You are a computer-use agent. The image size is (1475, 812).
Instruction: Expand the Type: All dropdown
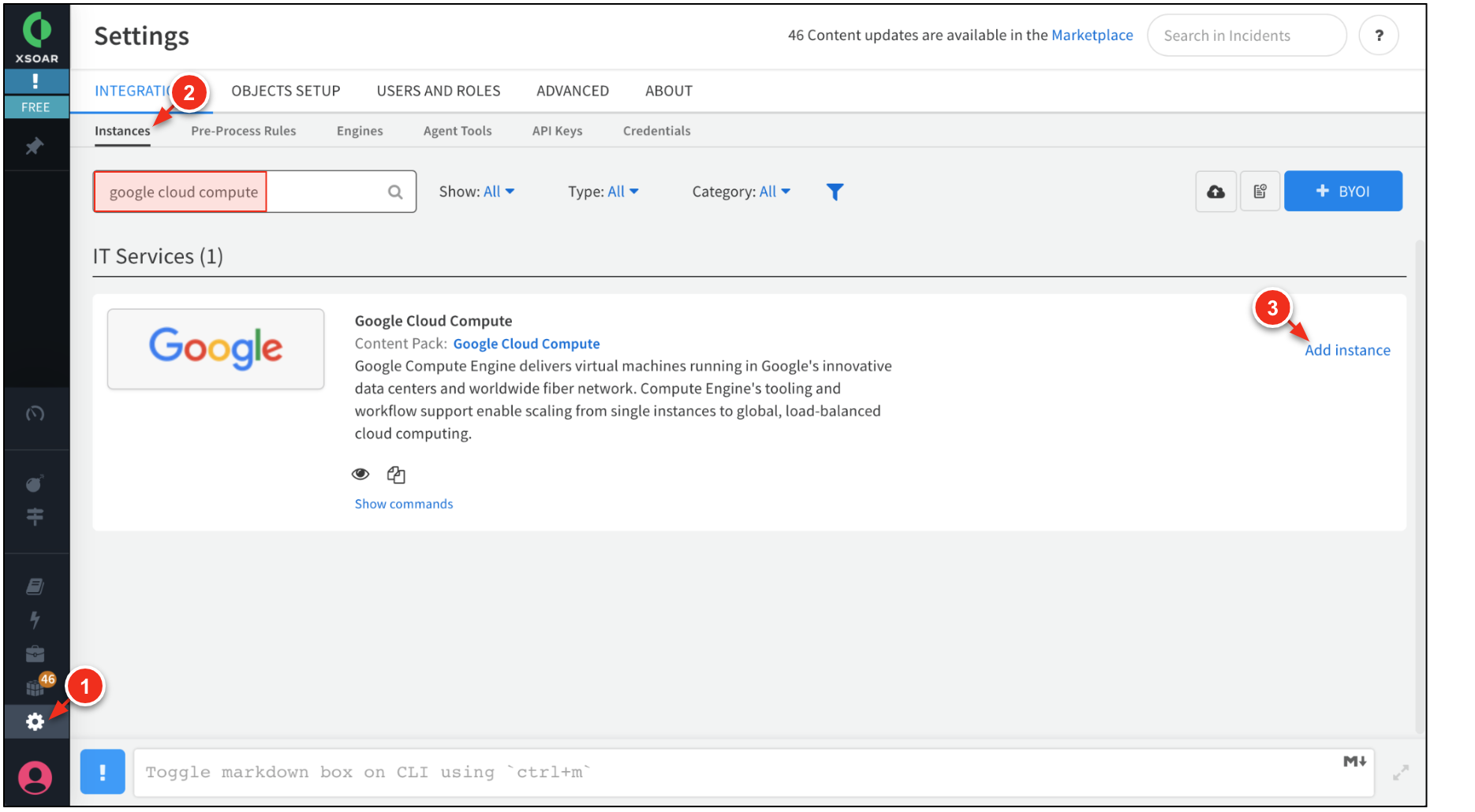tap(603, 192)
